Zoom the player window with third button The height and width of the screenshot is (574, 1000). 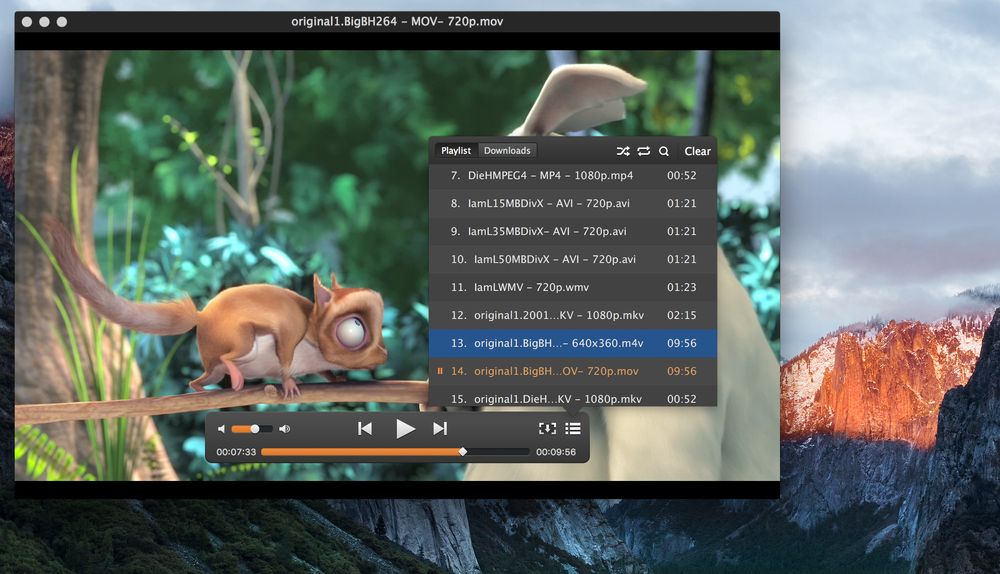(62, 22)
